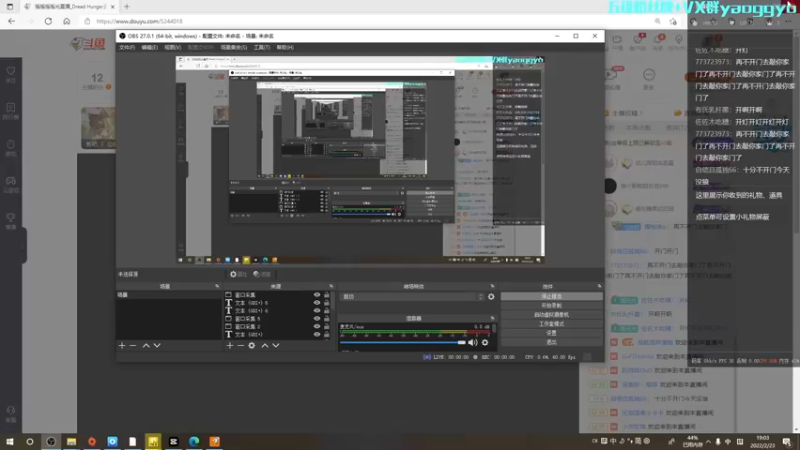Remove the selected scene with minus icon

(x=133, y=345)
